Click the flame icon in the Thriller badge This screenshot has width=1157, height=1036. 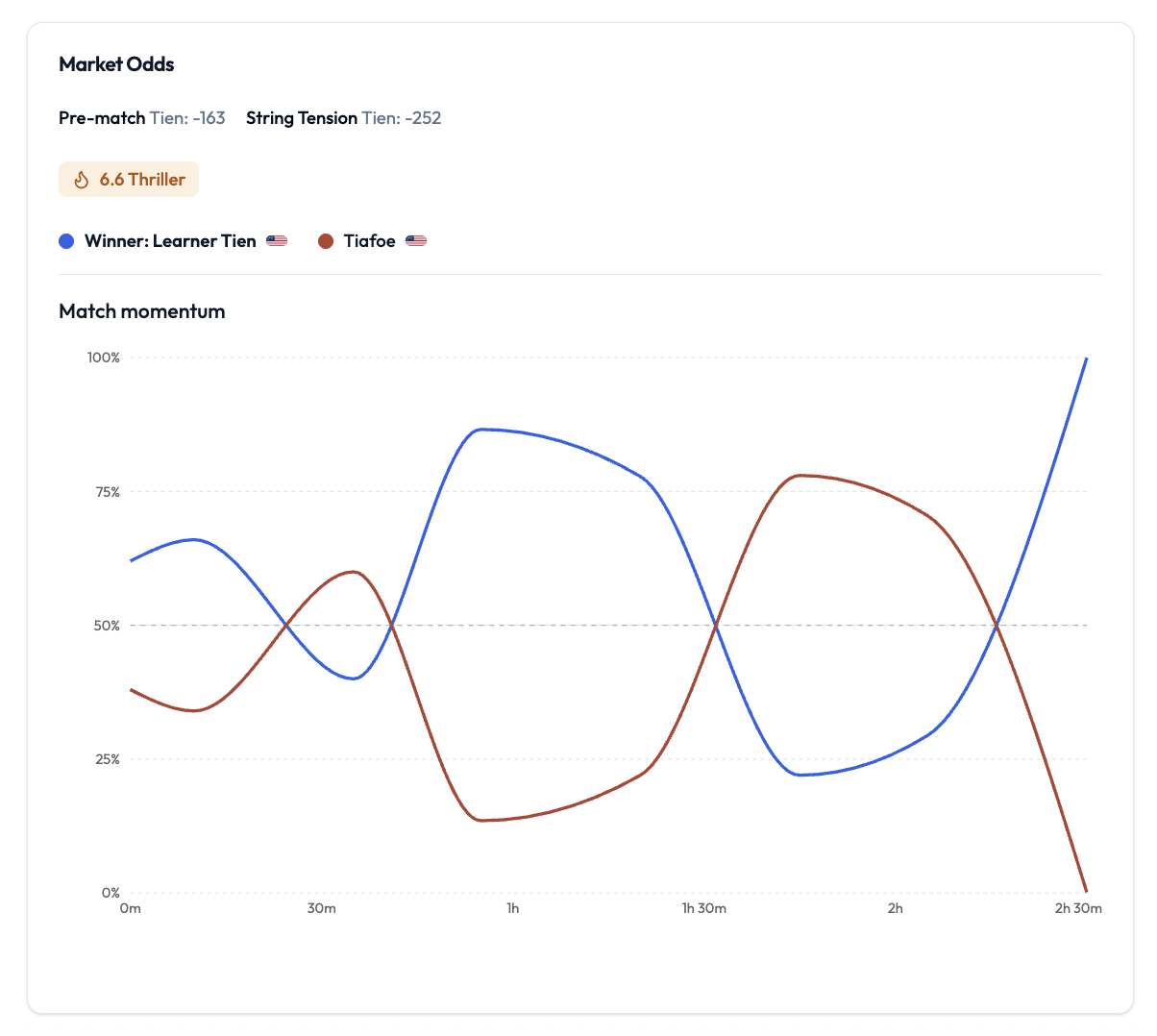(82, 180)
